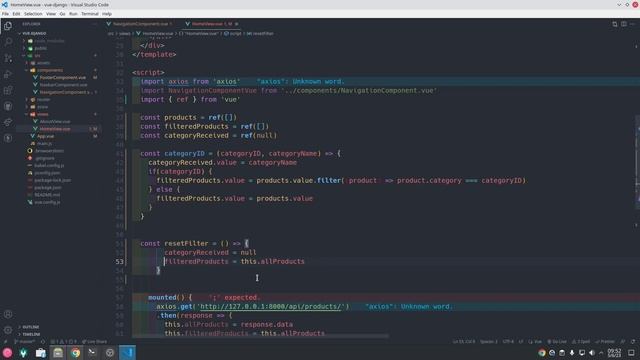Open README.md in explorer
The image size is (640, 360).
47,195
